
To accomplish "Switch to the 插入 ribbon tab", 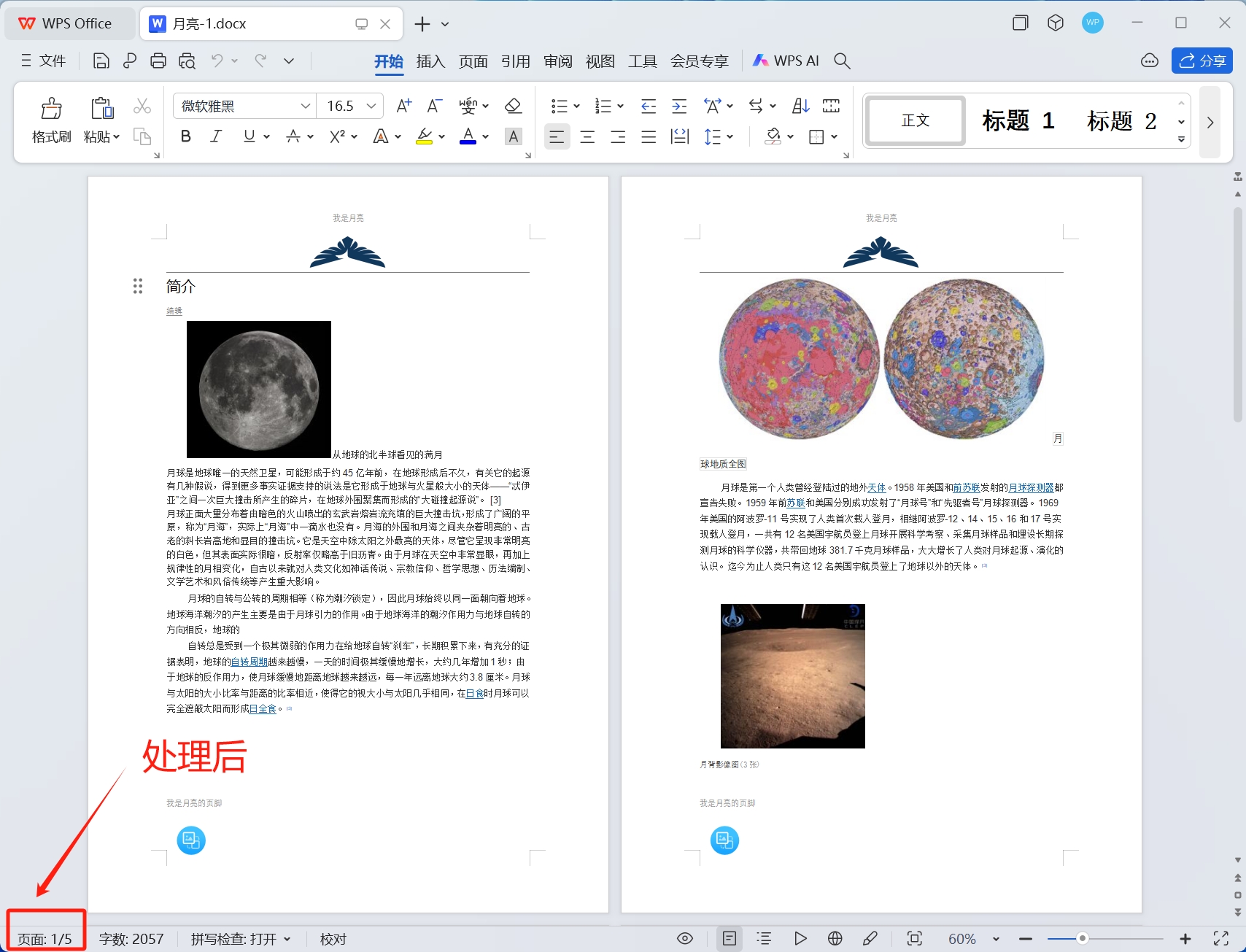I will (430, 61).
